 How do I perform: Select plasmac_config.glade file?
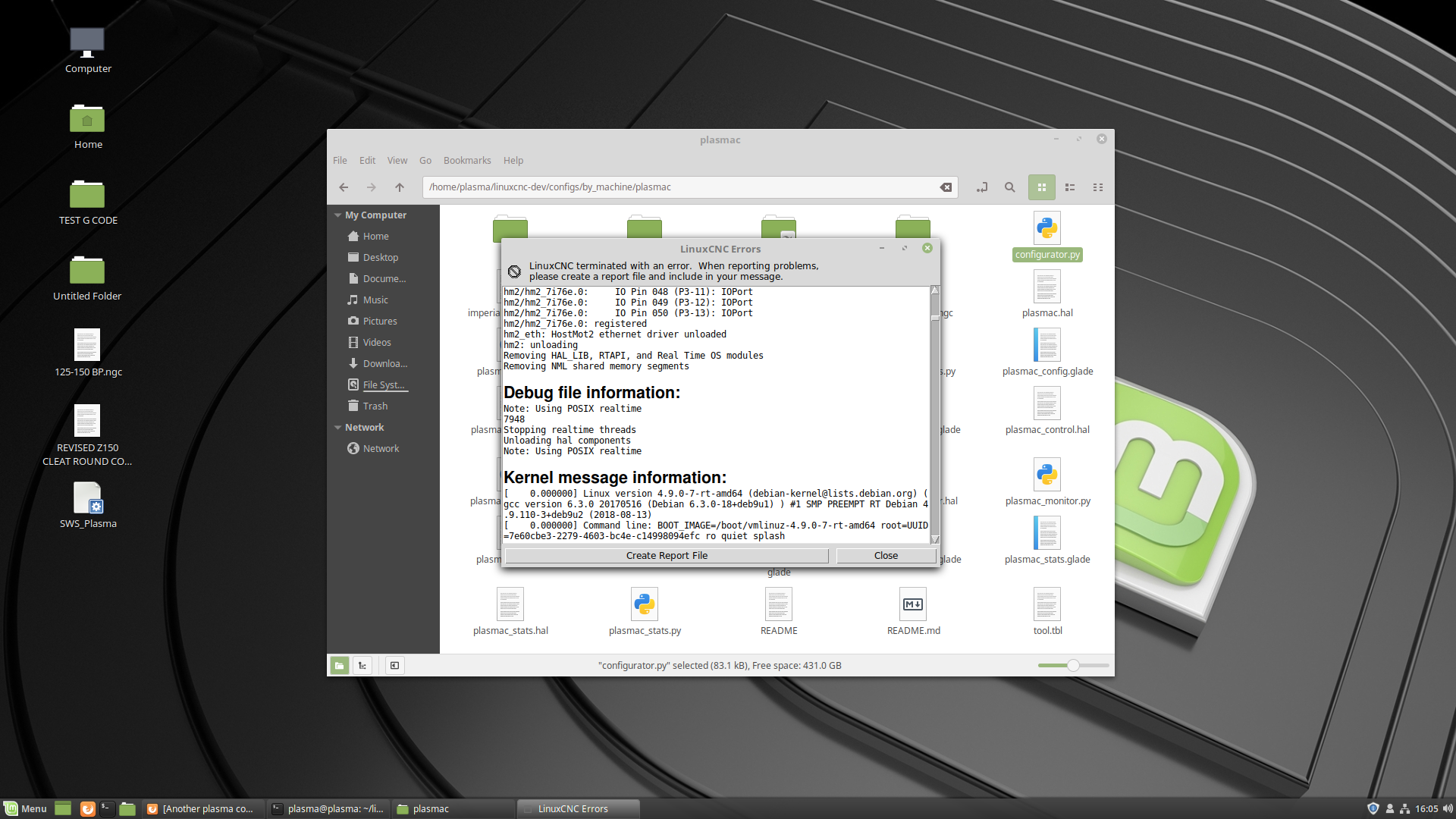tap(1047, 353)
